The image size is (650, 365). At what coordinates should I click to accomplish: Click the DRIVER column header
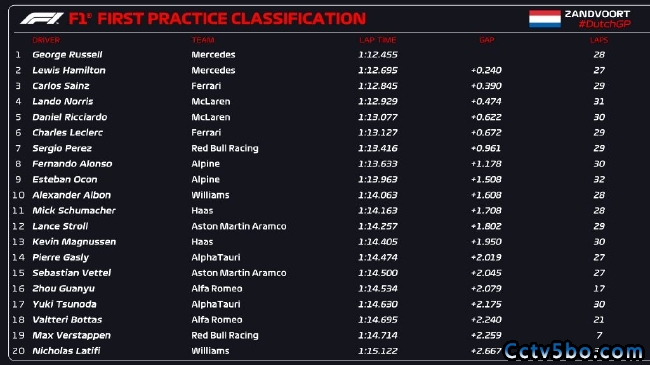click(x=46, y=40)
